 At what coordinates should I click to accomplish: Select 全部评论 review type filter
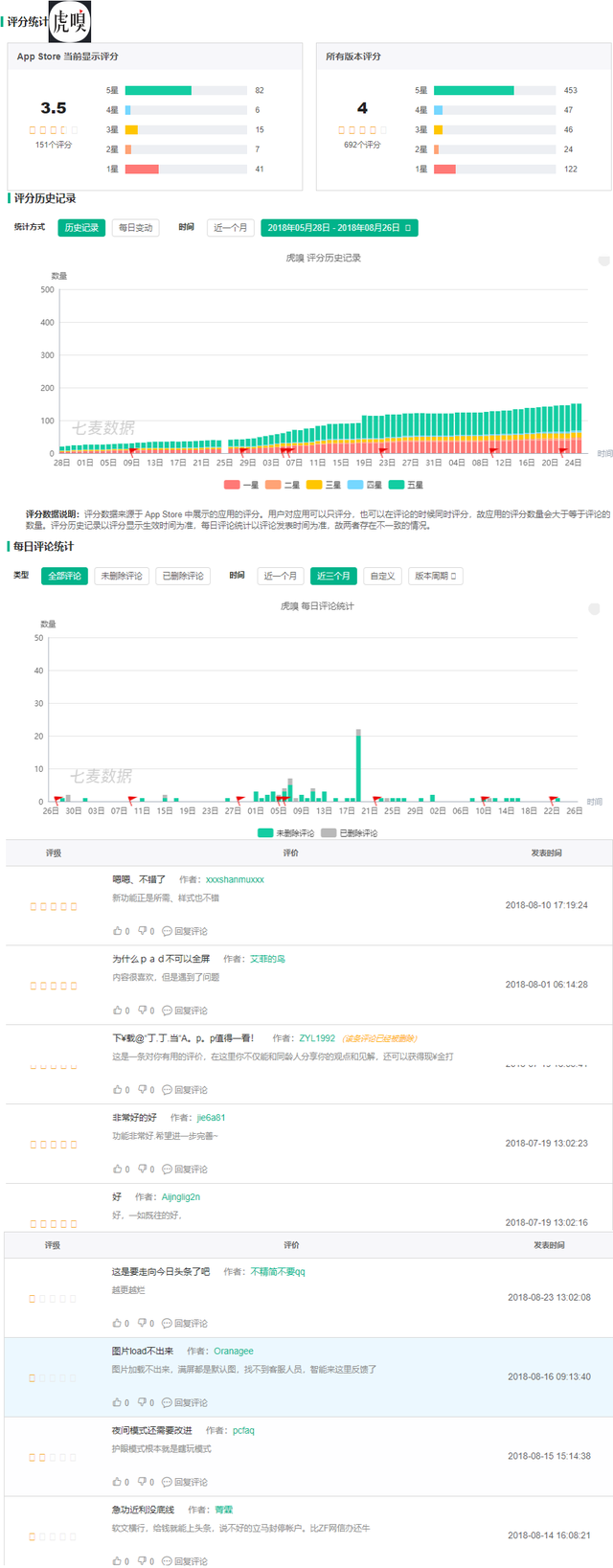coord(65,576)
